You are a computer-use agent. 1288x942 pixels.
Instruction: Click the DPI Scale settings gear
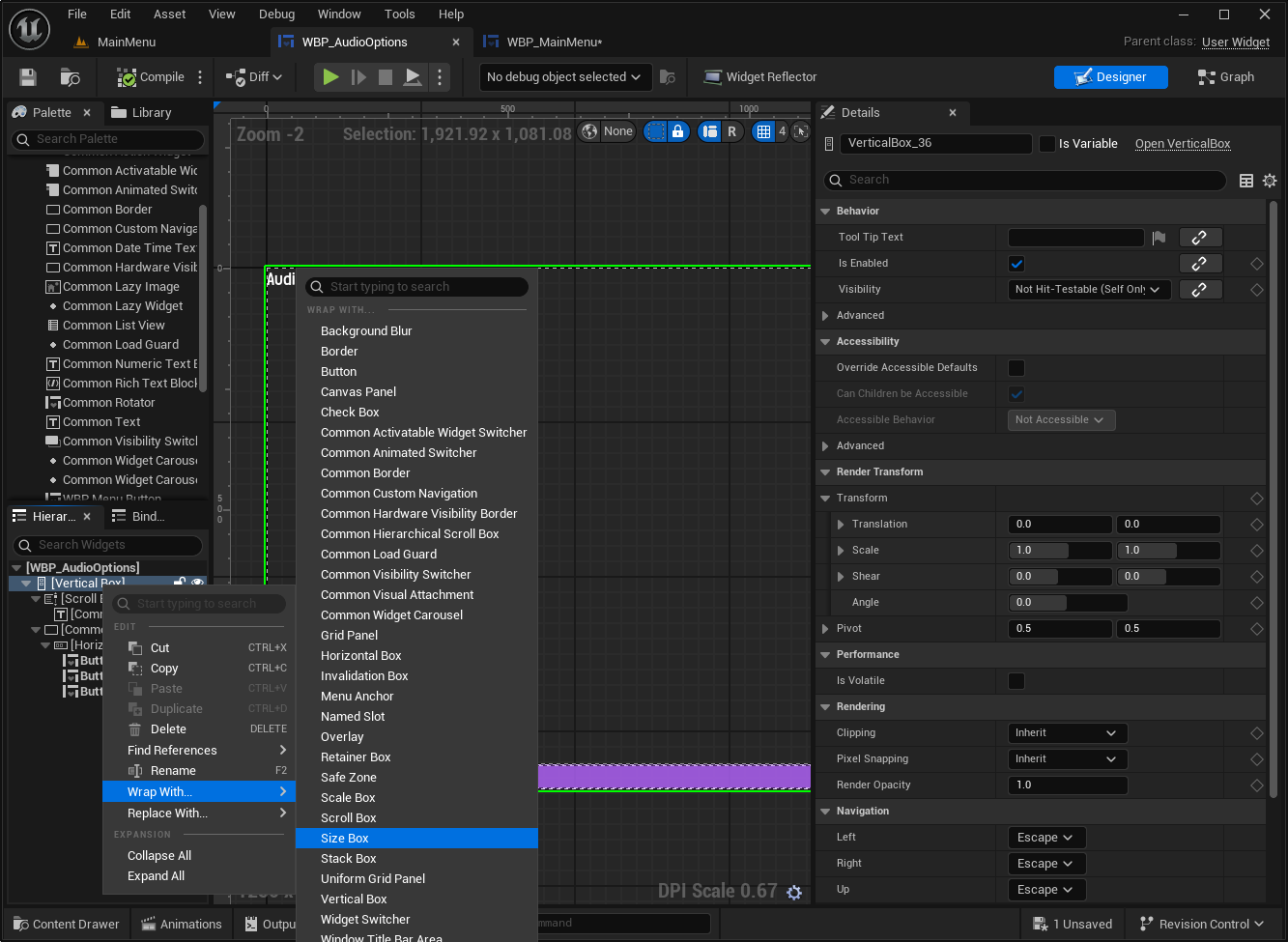click(794, 892)
